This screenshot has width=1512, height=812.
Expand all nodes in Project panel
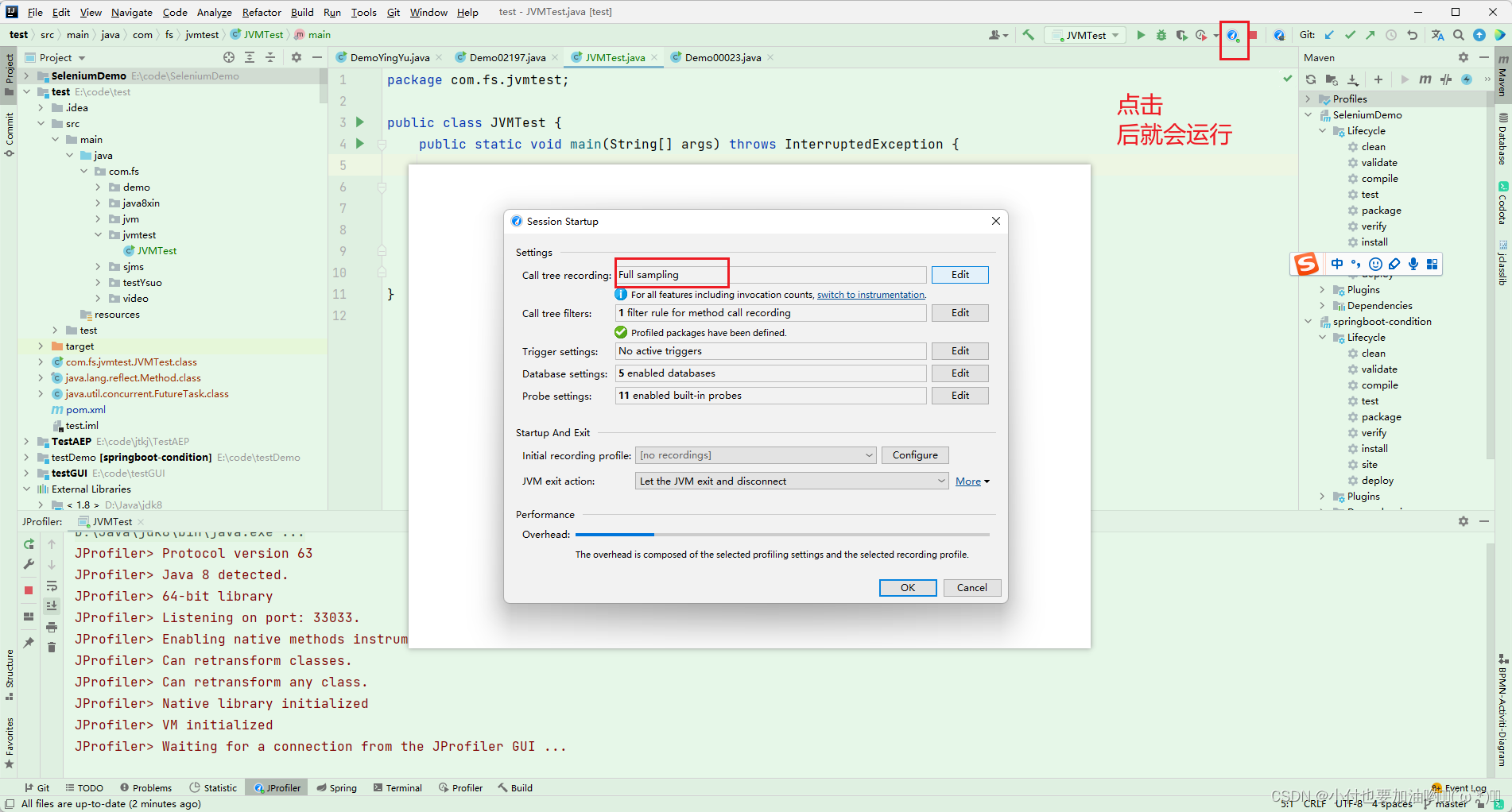(250, 57)
